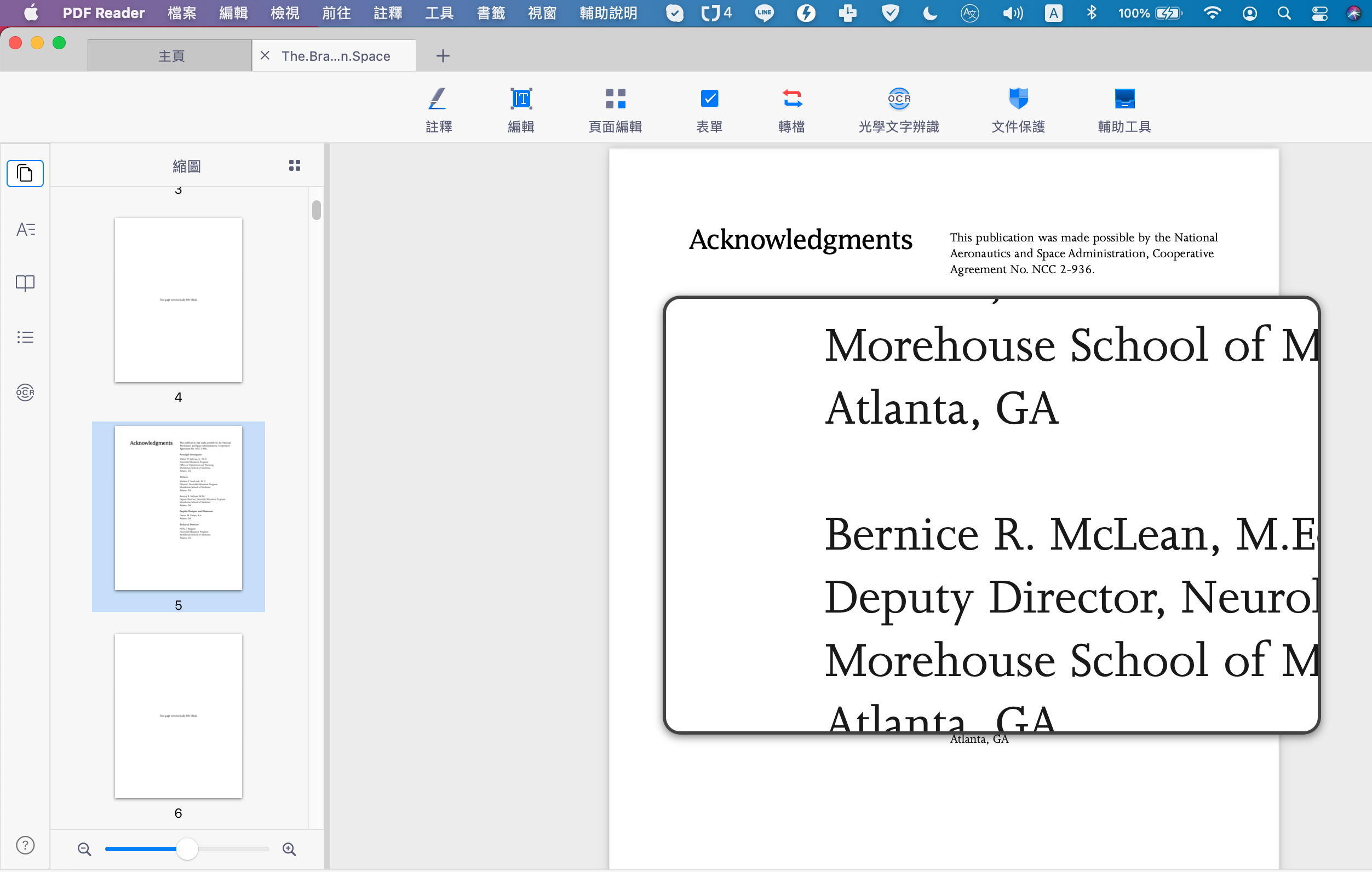Open Bluetooth status menu
The height and width of the screenshot is (872, 1372).
pos(1091,13)
